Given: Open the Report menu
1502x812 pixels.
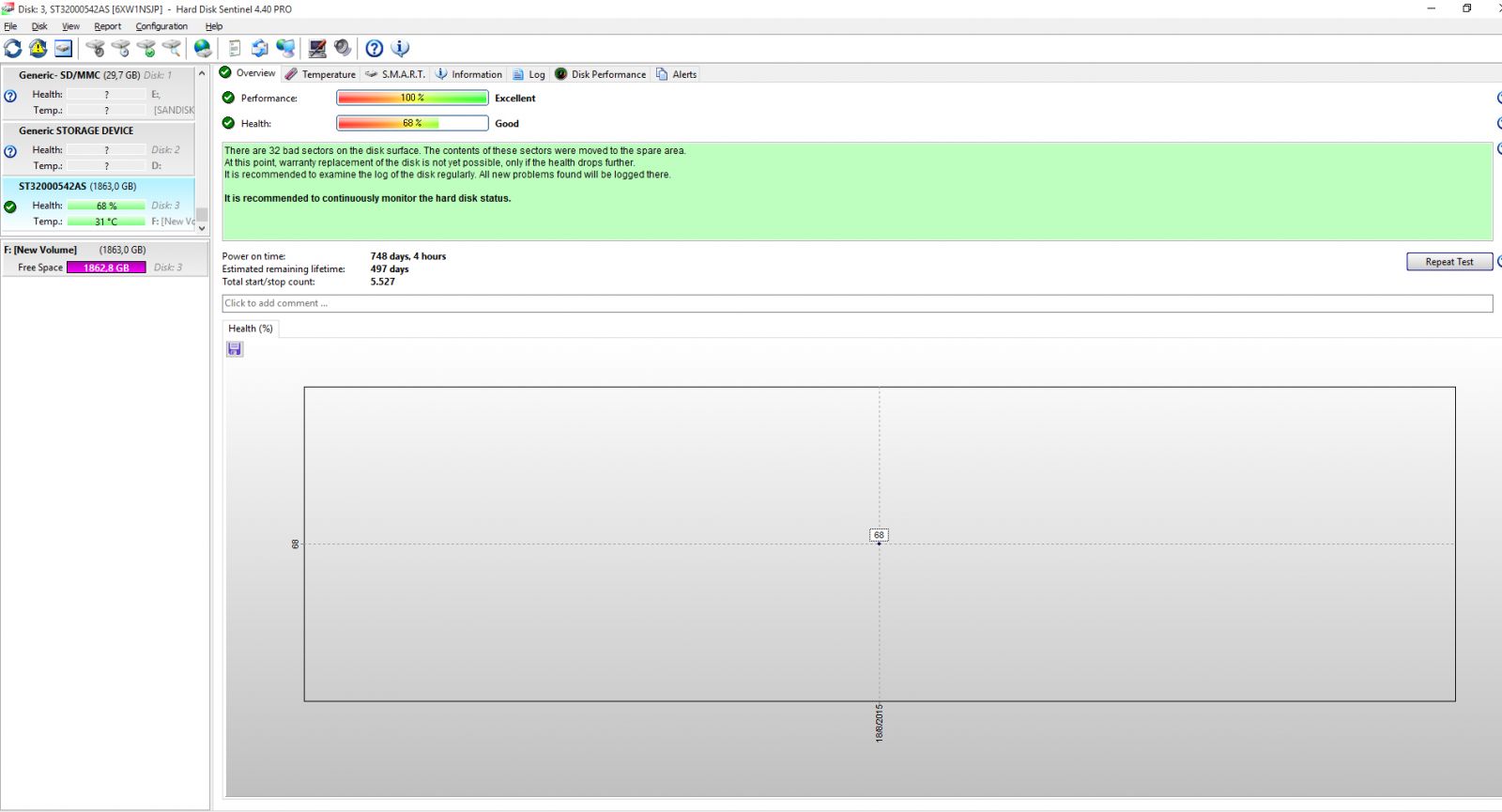Looking at the screenshot, I should pyautogui.click(x=107, y=26).
